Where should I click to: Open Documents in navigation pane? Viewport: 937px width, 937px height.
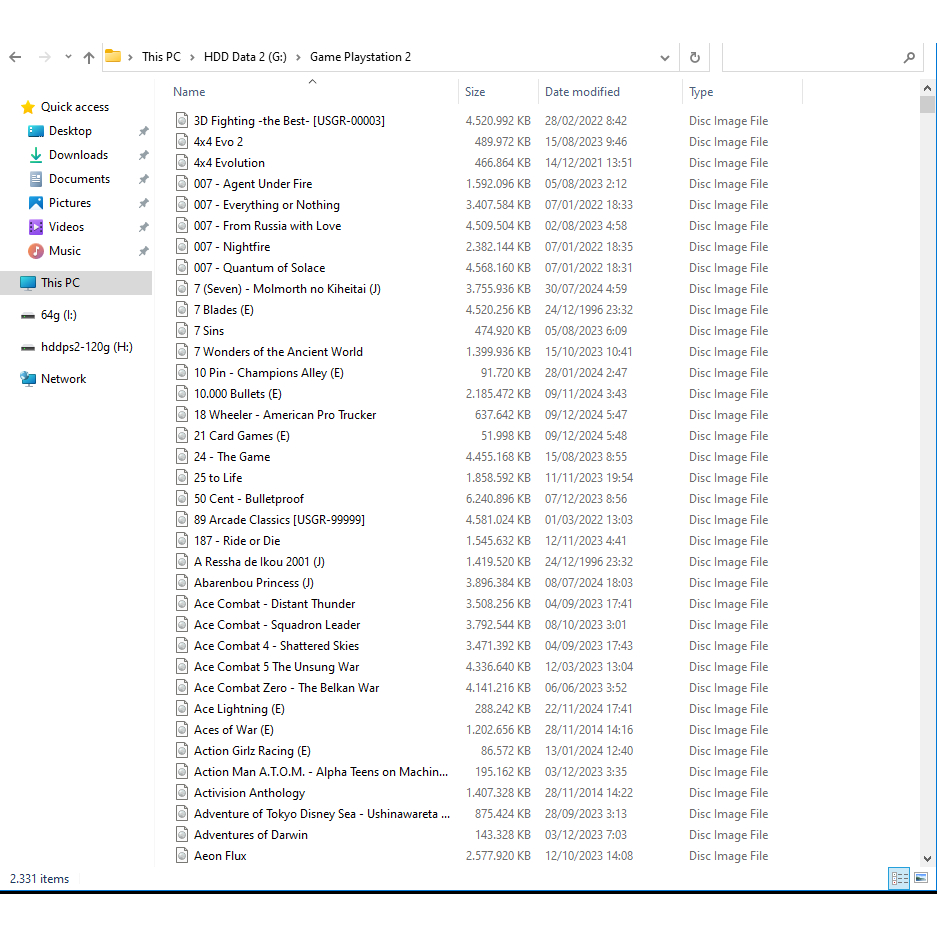click(79, 179)
